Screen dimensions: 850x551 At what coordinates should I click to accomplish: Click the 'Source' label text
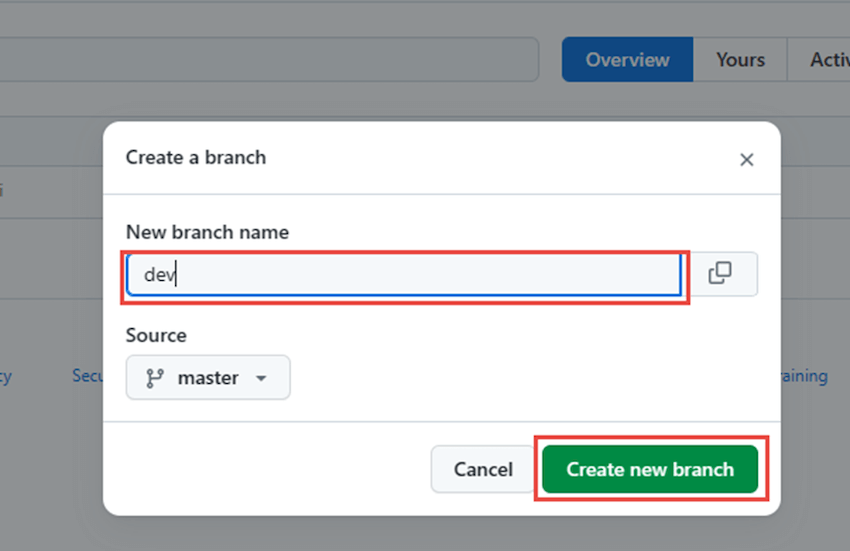pyautogui.click(x=156, y=335)
